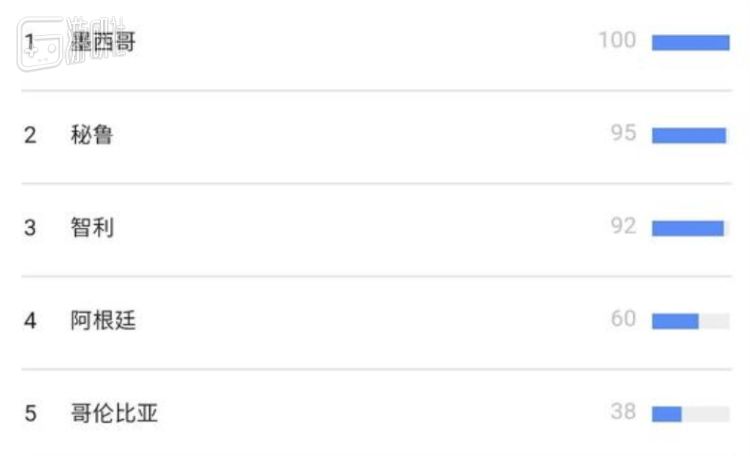Select the 阿根廷 row label
This screenshot has width=750, height=456.
[x=103, y=321]
